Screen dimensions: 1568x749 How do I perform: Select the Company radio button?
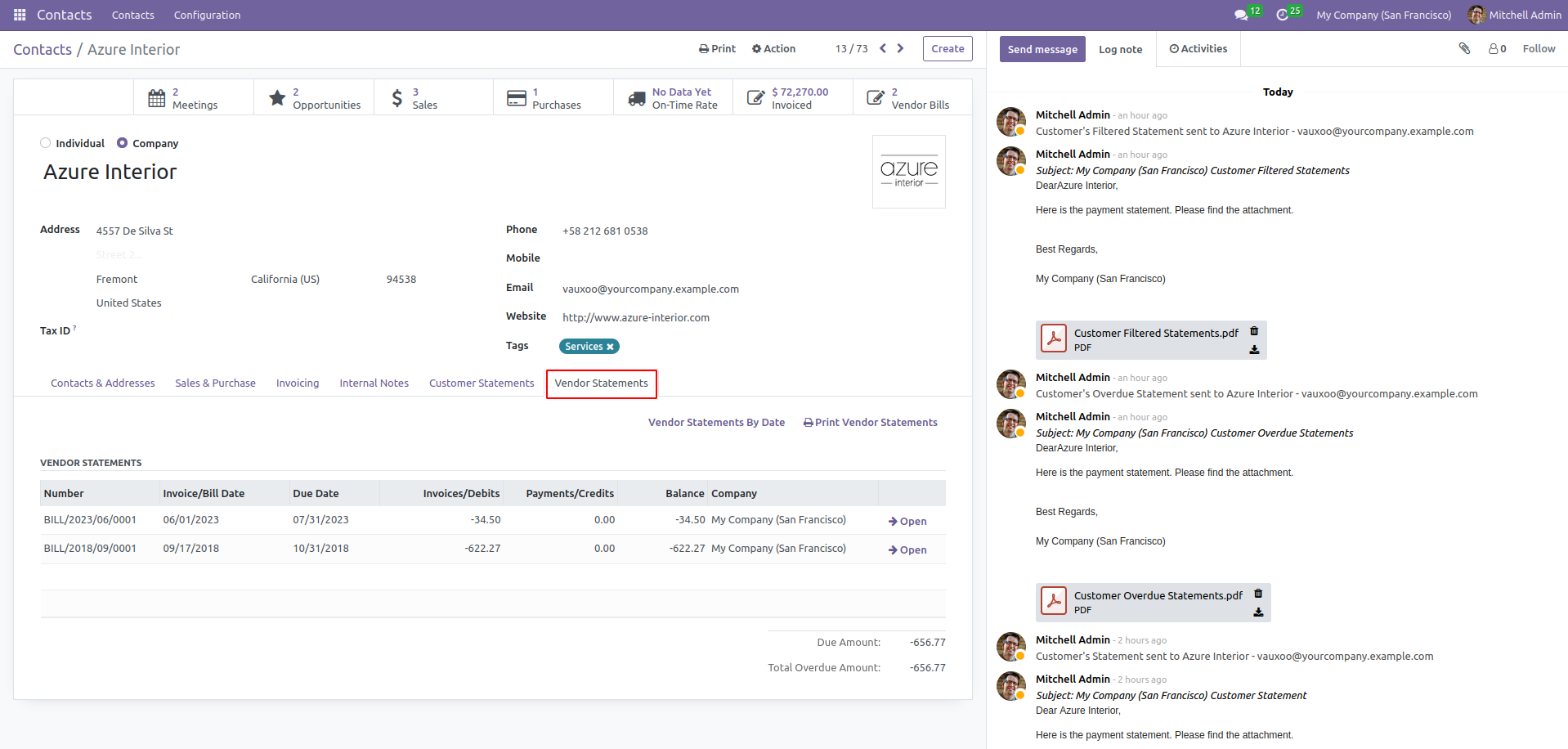click(123, 143)
